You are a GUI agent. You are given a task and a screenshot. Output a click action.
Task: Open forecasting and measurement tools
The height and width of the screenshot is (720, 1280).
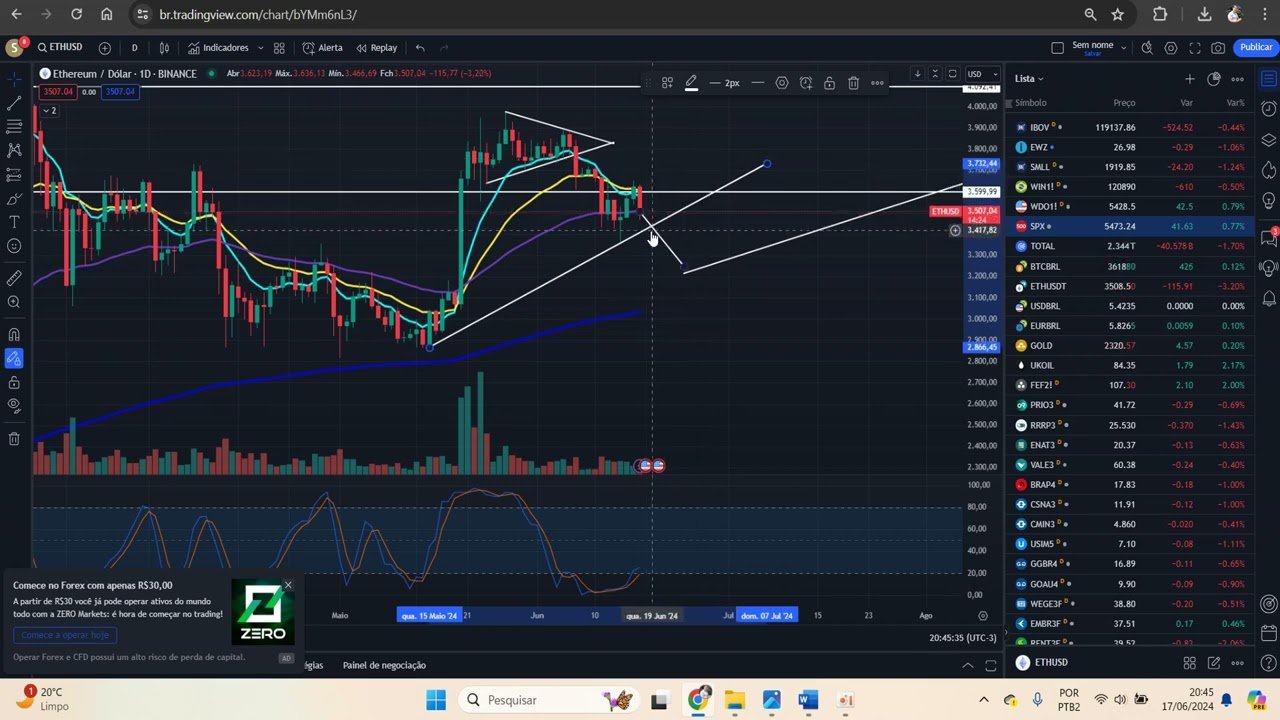click(x=14, y=174)
